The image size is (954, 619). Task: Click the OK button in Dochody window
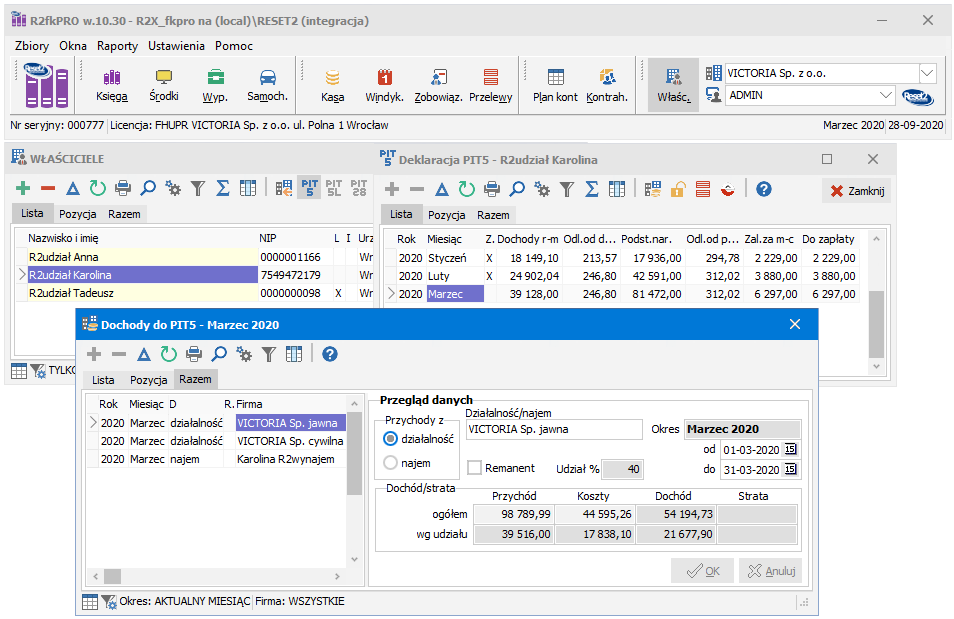pyautogui.click(x=702, y=571)
